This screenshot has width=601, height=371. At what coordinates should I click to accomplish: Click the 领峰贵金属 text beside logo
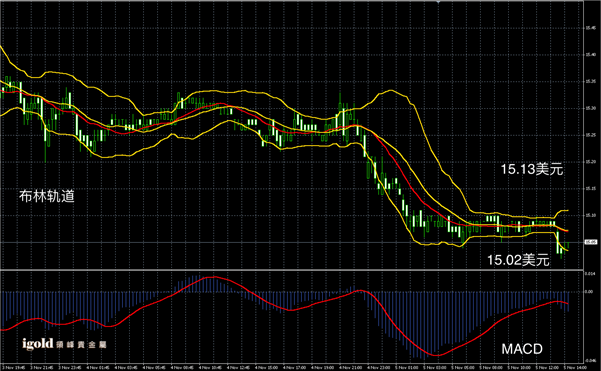[81, 345]
